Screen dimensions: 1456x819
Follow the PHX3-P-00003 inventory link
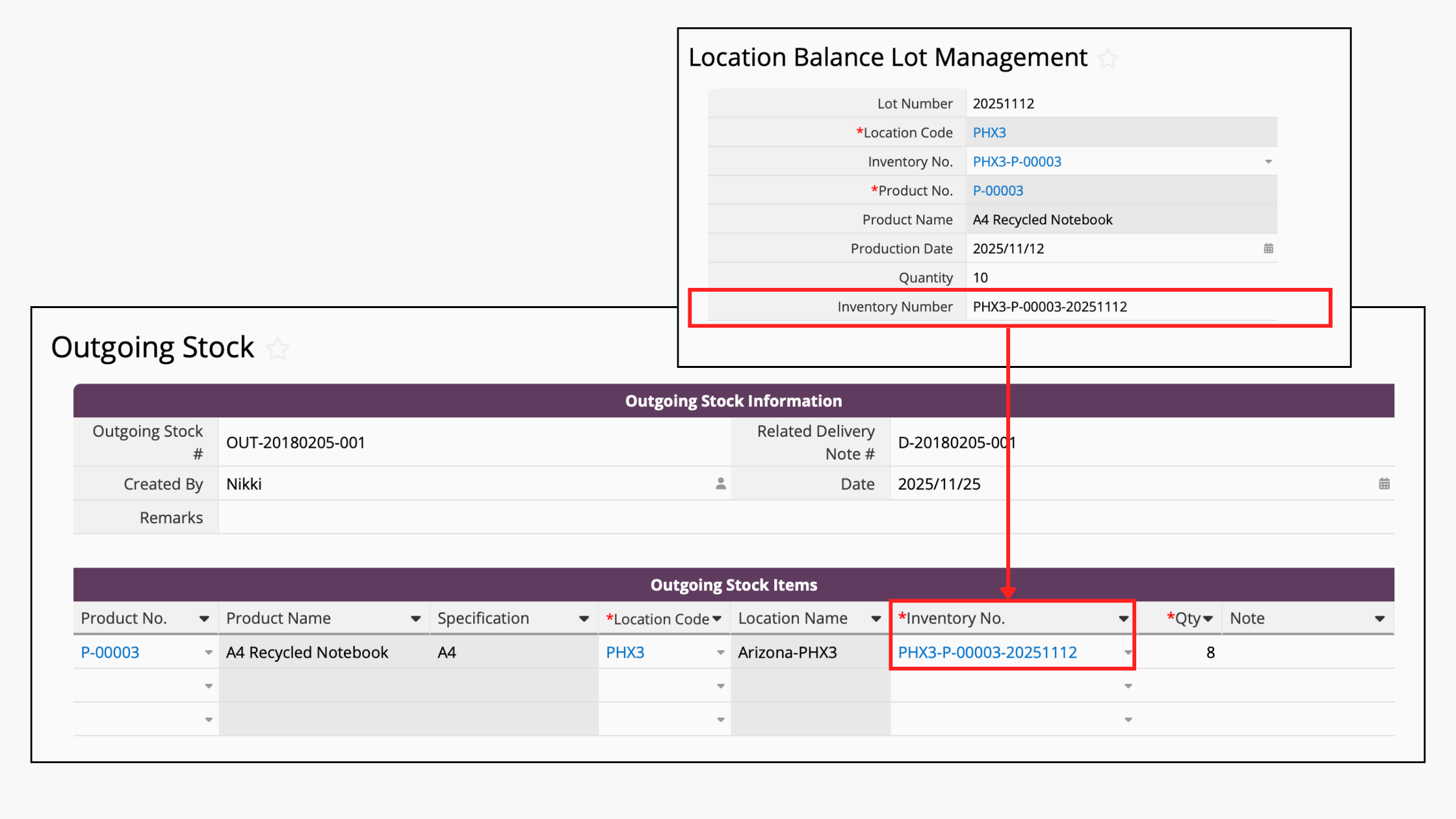1017,162
